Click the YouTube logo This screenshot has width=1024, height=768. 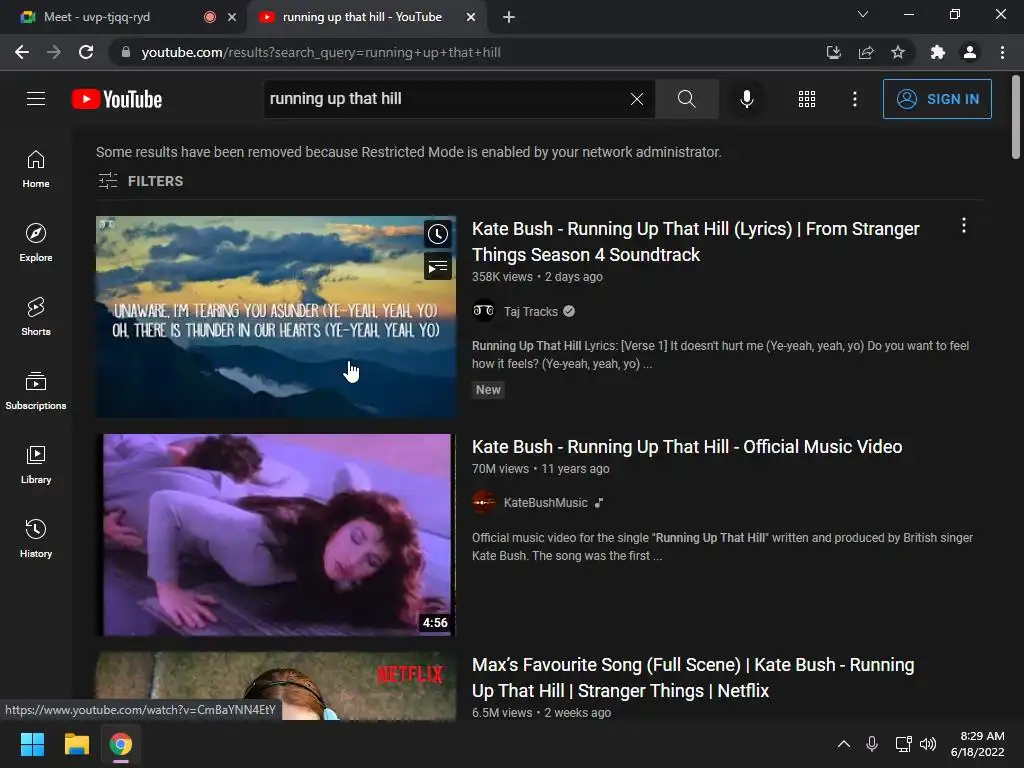coord(117,99)
